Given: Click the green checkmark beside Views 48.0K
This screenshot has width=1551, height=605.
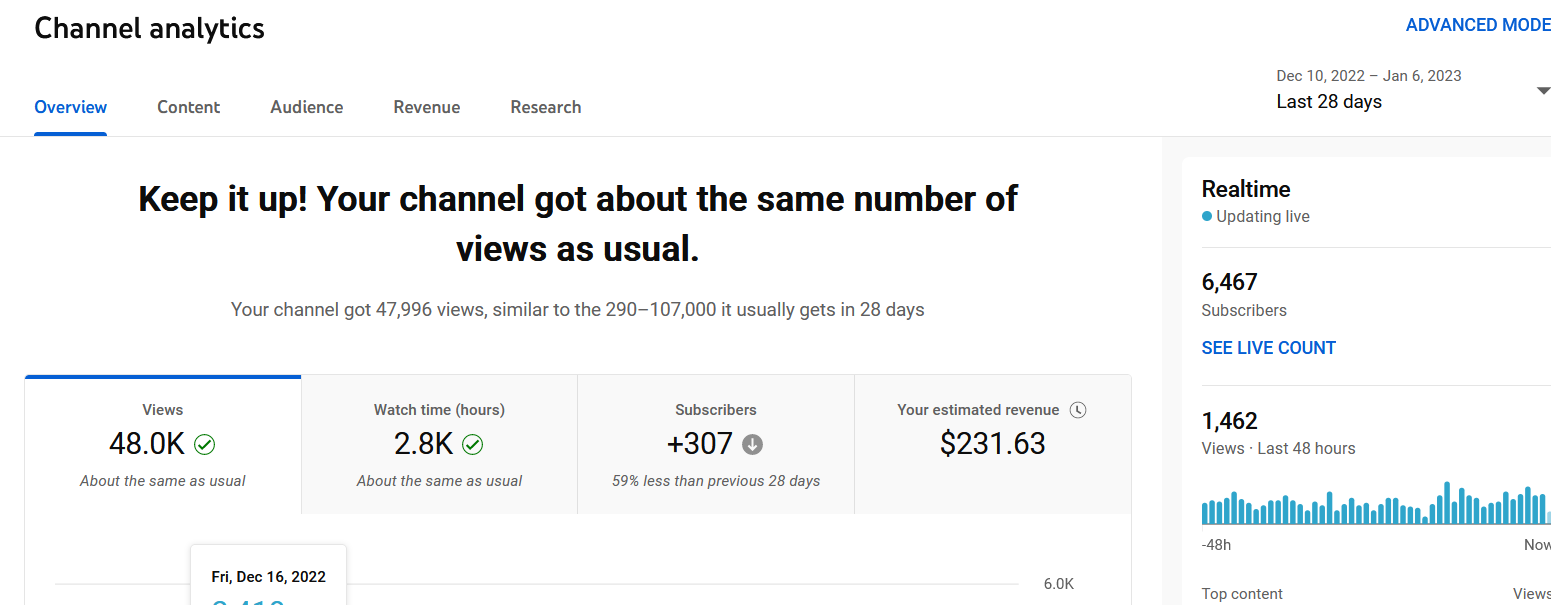Looking at the screenshot, I should (x=205, y=444).
